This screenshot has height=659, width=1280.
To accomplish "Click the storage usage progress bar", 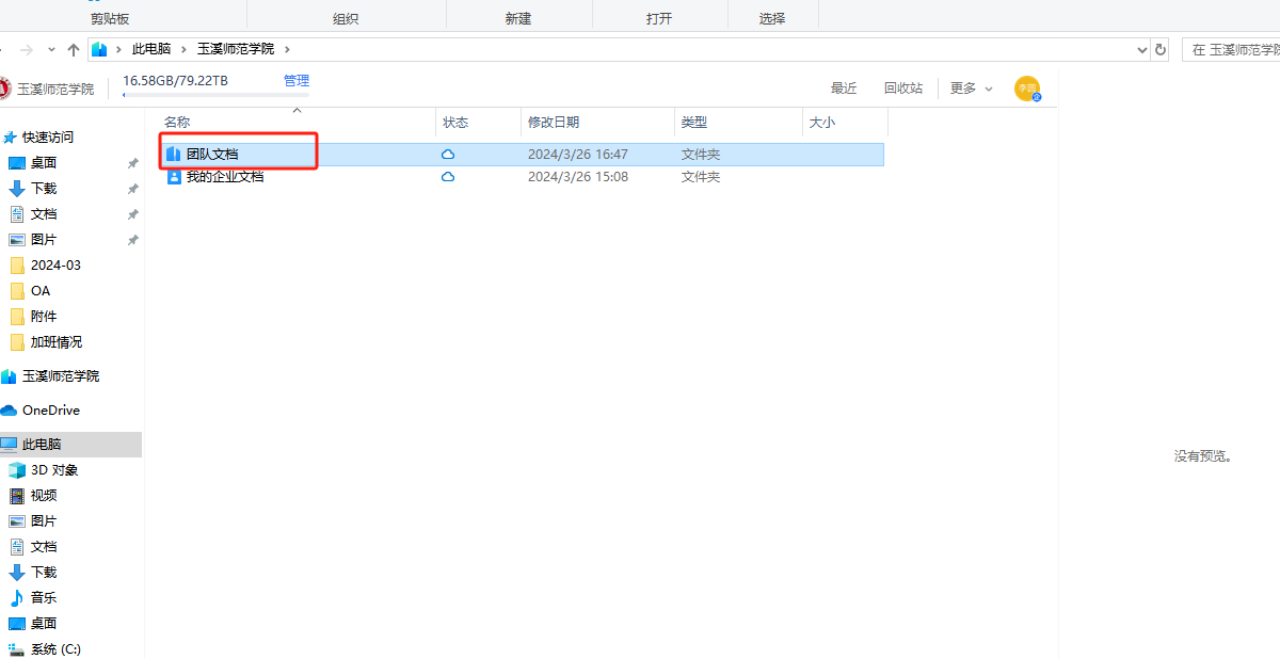I will (198, 96).
